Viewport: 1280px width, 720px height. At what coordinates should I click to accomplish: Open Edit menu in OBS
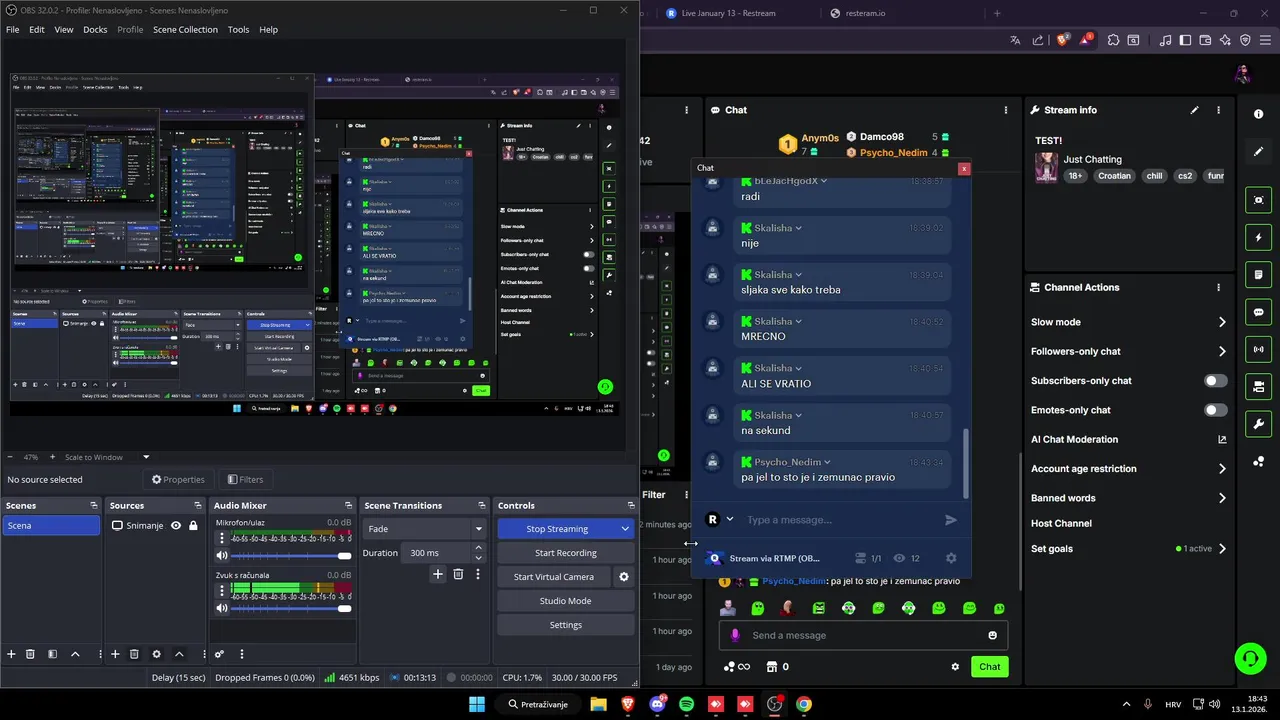coord(37,30)
